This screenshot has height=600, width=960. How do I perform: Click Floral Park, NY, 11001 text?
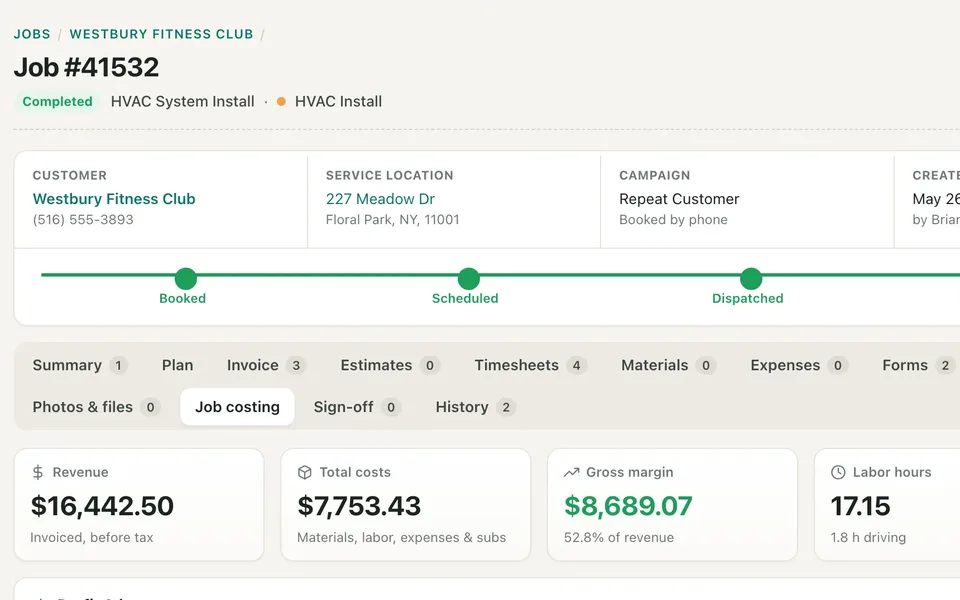(x=392, y=220)
